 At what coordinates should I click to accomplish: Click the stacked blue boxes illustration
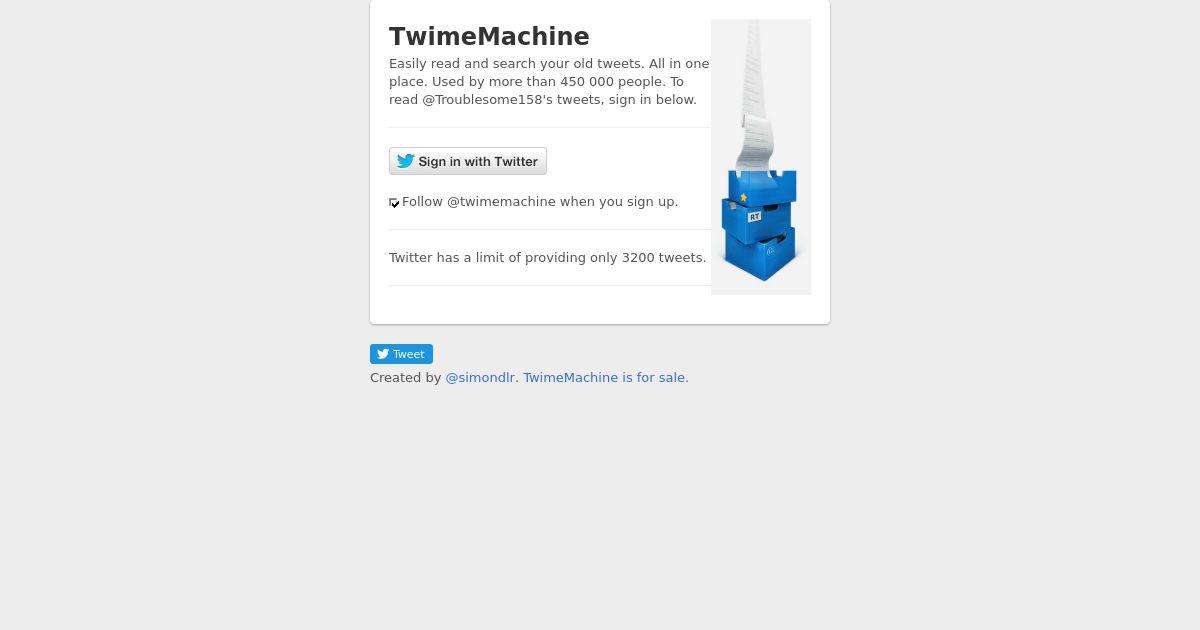click(760, 226)
